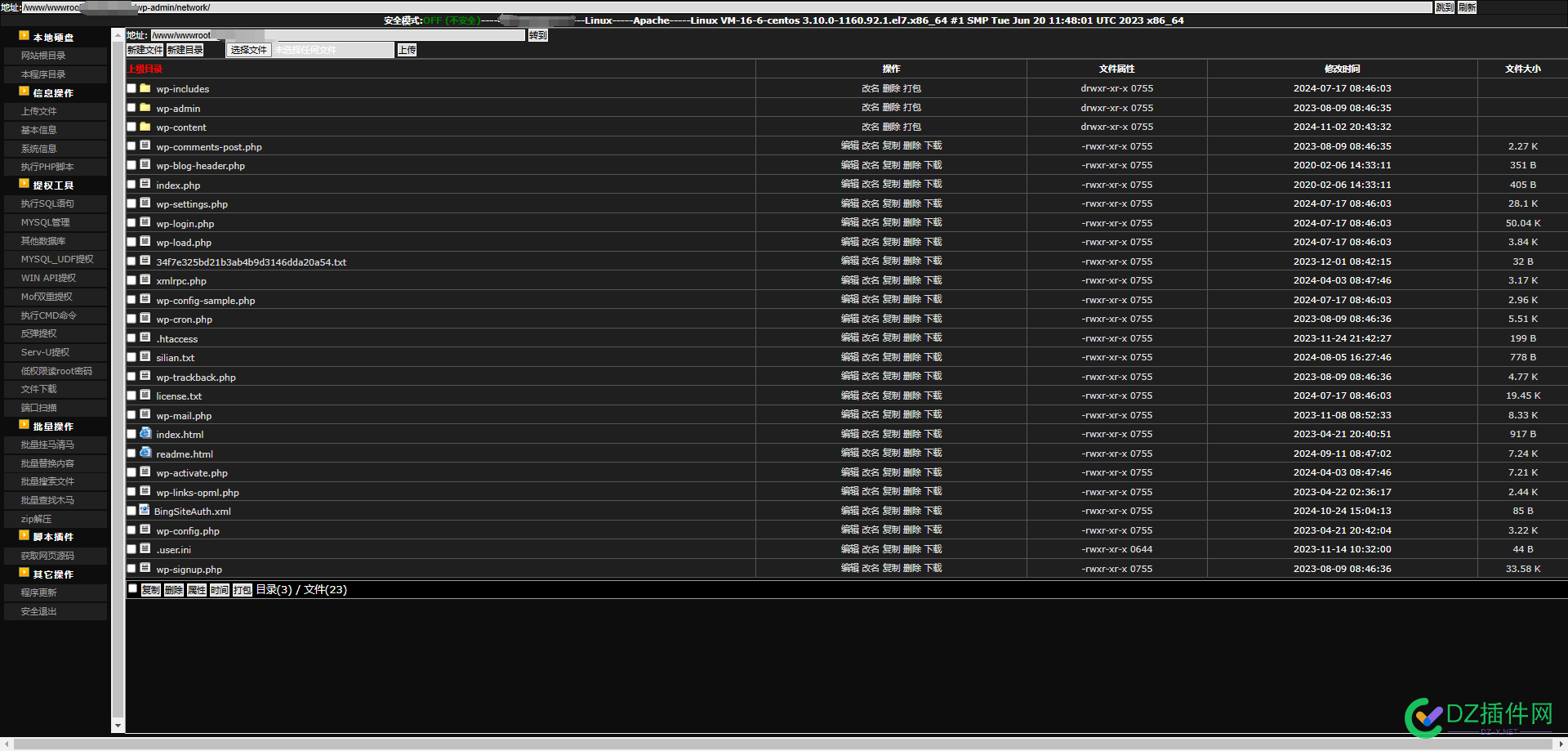Tick the BingSiteAuth.xml checkbox
Image resolution: width=1568 pixels, height=751 pixels.
pos(131,511)
